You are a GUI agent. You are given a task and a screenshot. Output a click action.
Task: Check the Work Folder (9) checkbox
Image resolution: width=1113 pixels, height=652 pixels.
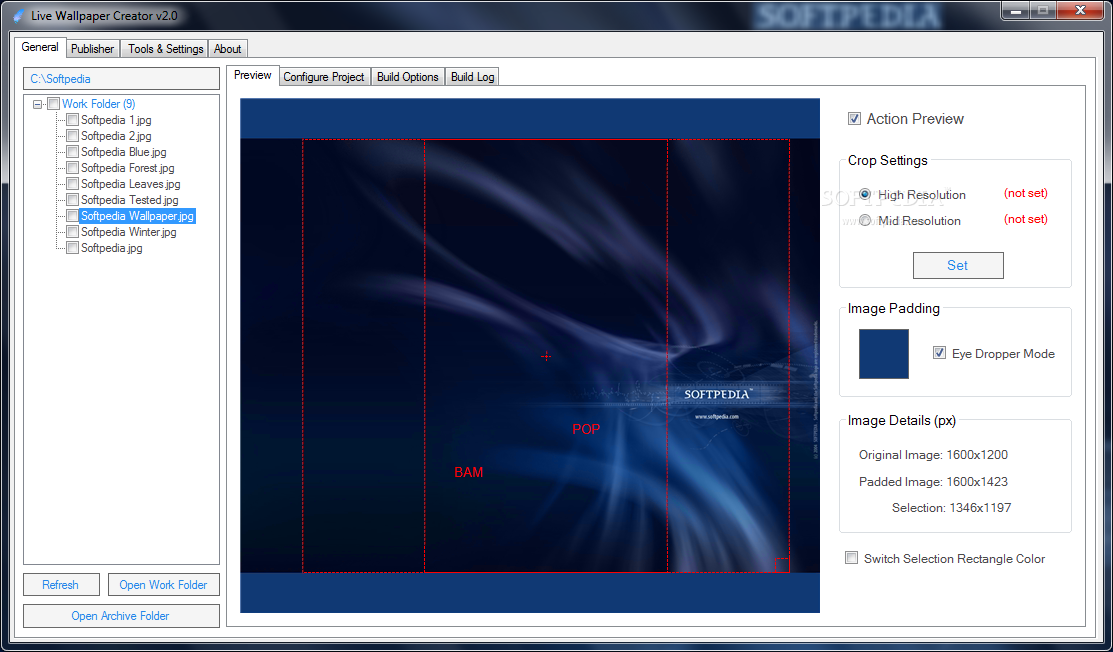click(53, 104)
